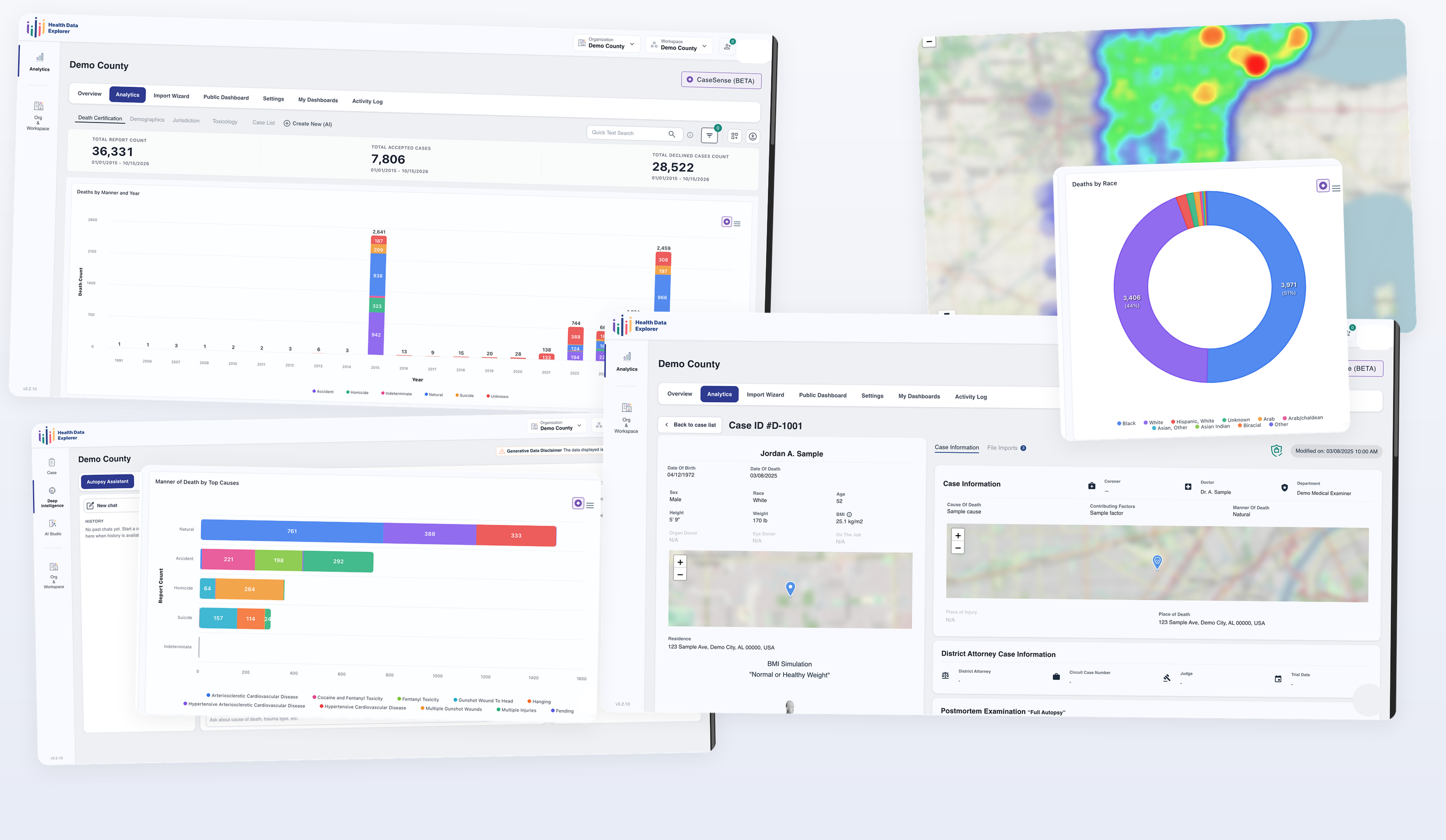Click CaseSense icon on Deaths by Race card

[1323, 186]
